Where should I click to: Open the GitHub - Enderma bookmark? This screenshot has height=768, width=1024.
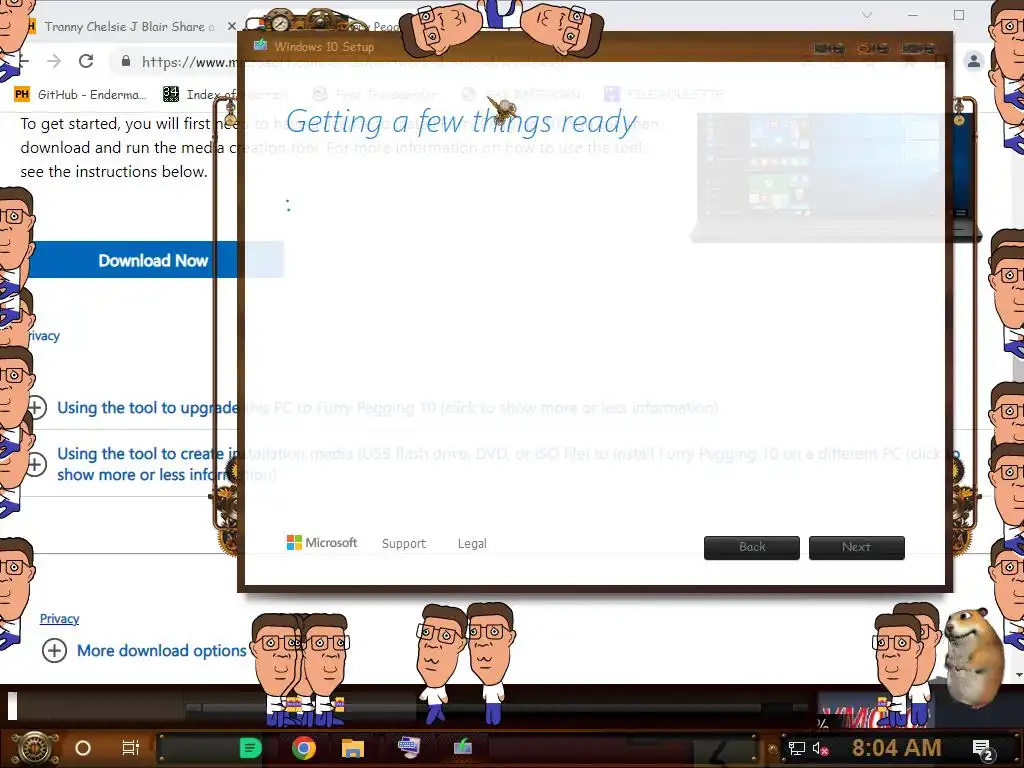pos(80,94)
